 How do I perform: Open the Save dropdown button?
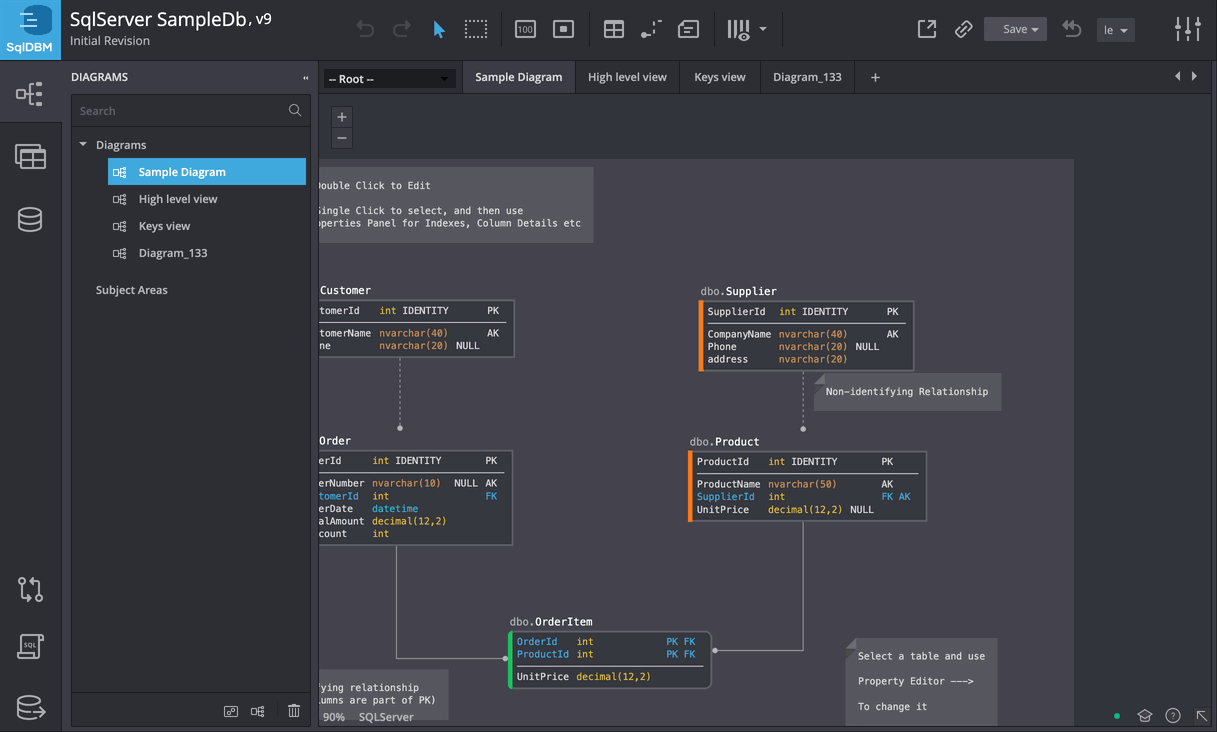1015,29
